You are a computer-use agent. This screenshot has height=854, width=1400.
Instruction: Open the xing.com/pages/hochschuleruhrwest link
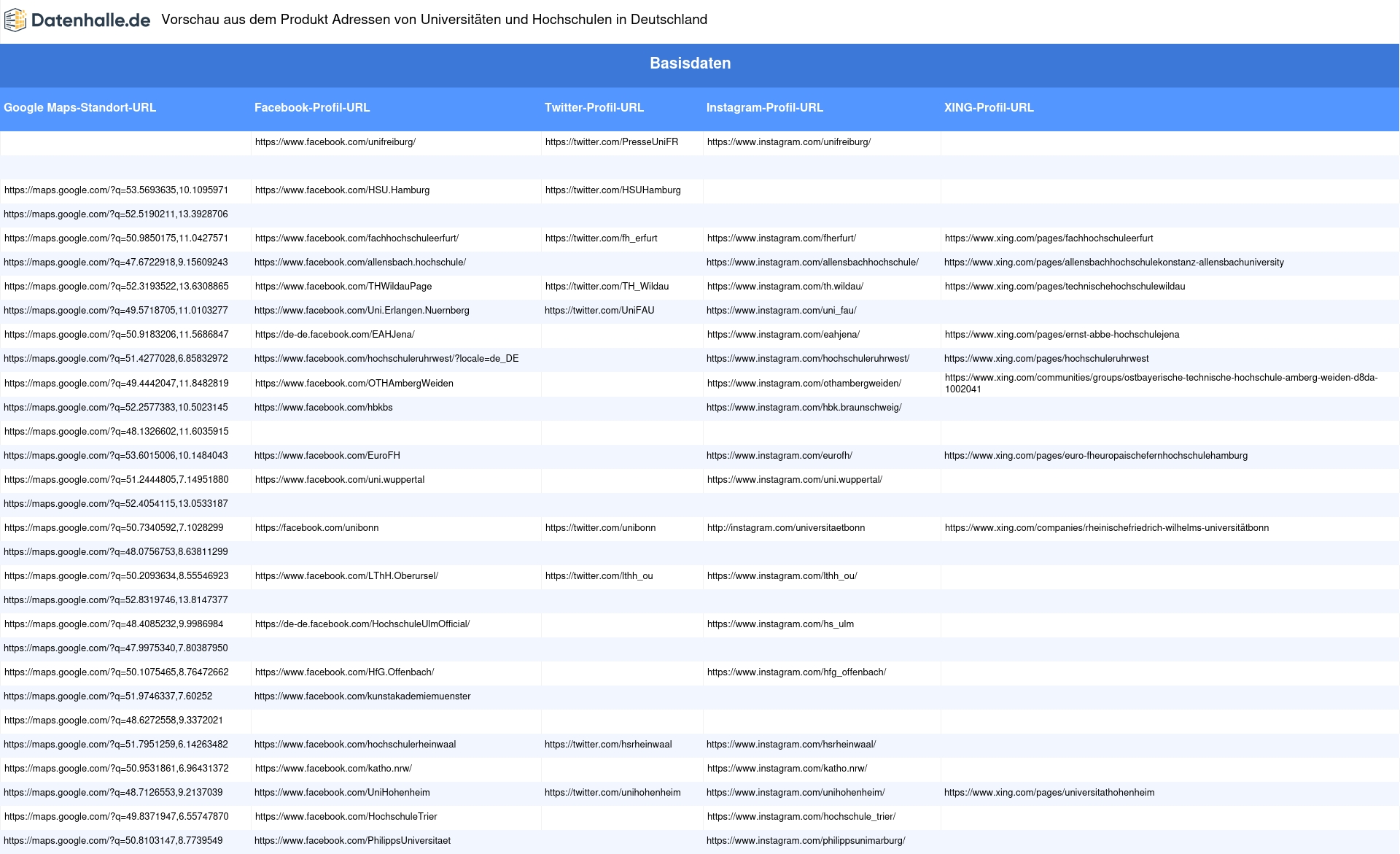[1046, 359]
